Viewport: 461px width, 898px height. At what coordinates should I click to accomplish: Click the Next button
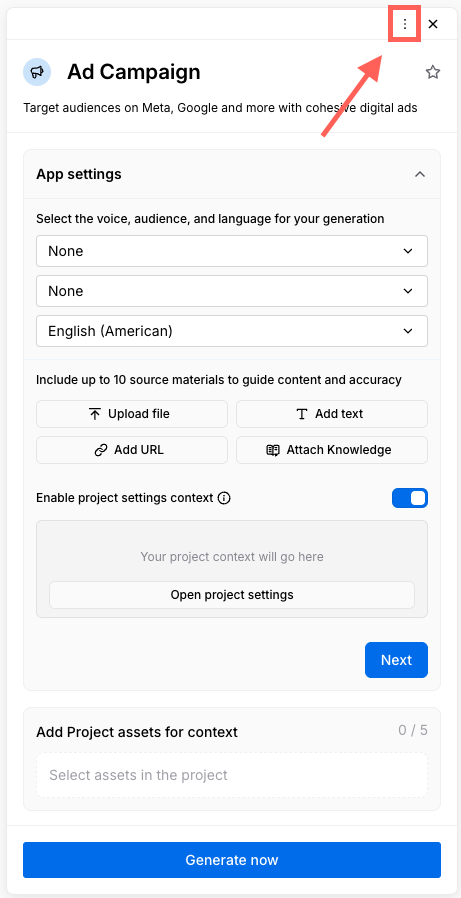(396, 660)
